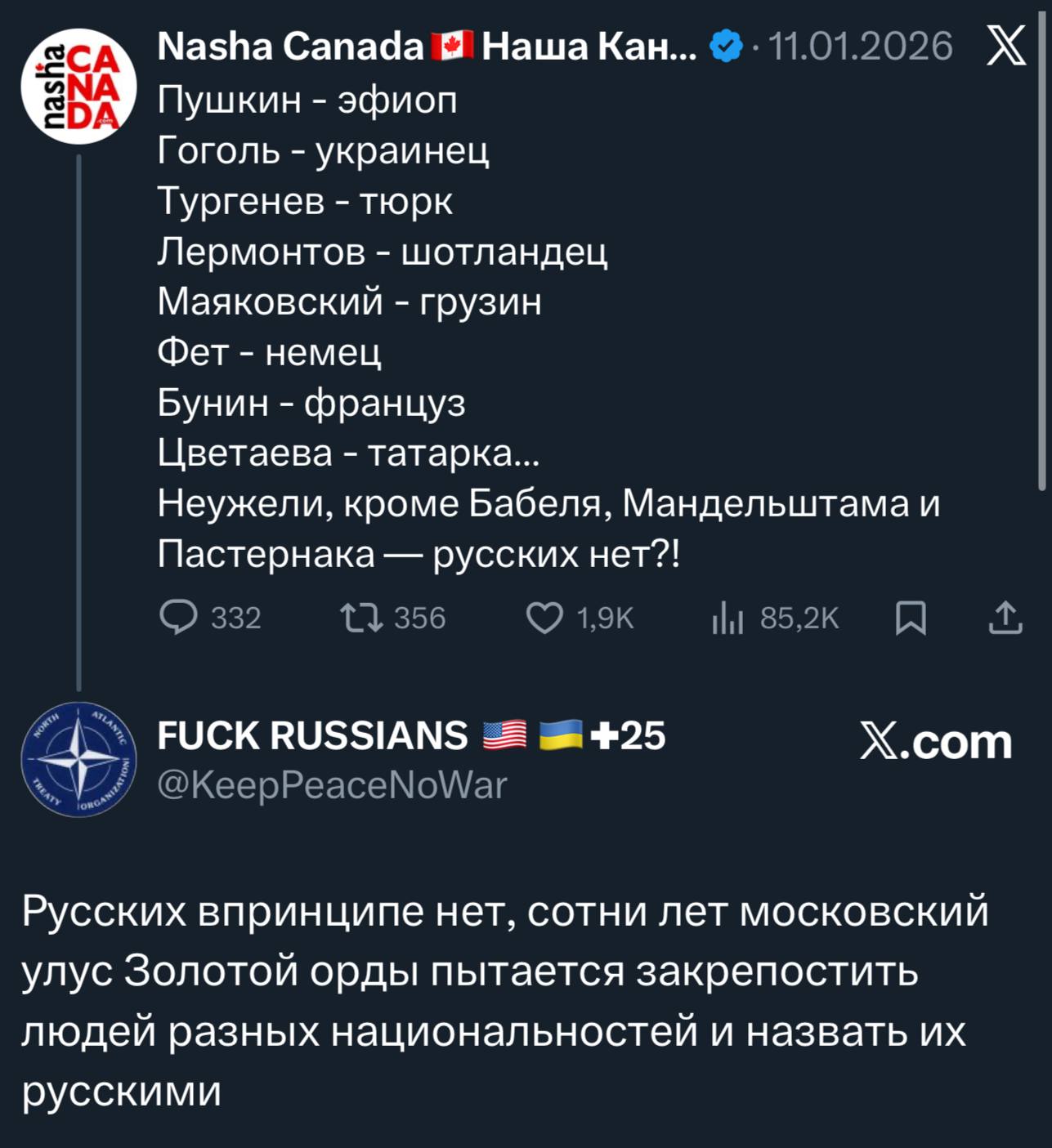View analytics via the bar chart icon

coord(727,619)
